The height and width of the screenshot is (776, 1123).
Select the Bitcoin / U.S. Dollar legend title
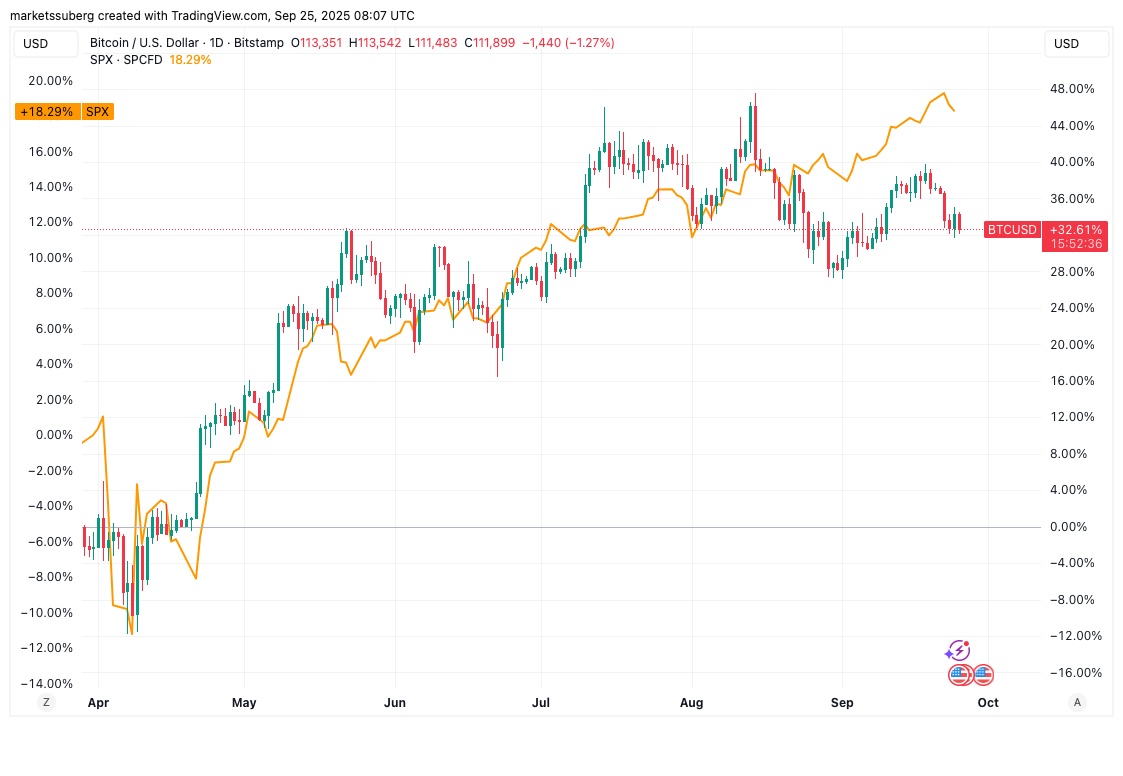tap(145, 43)
